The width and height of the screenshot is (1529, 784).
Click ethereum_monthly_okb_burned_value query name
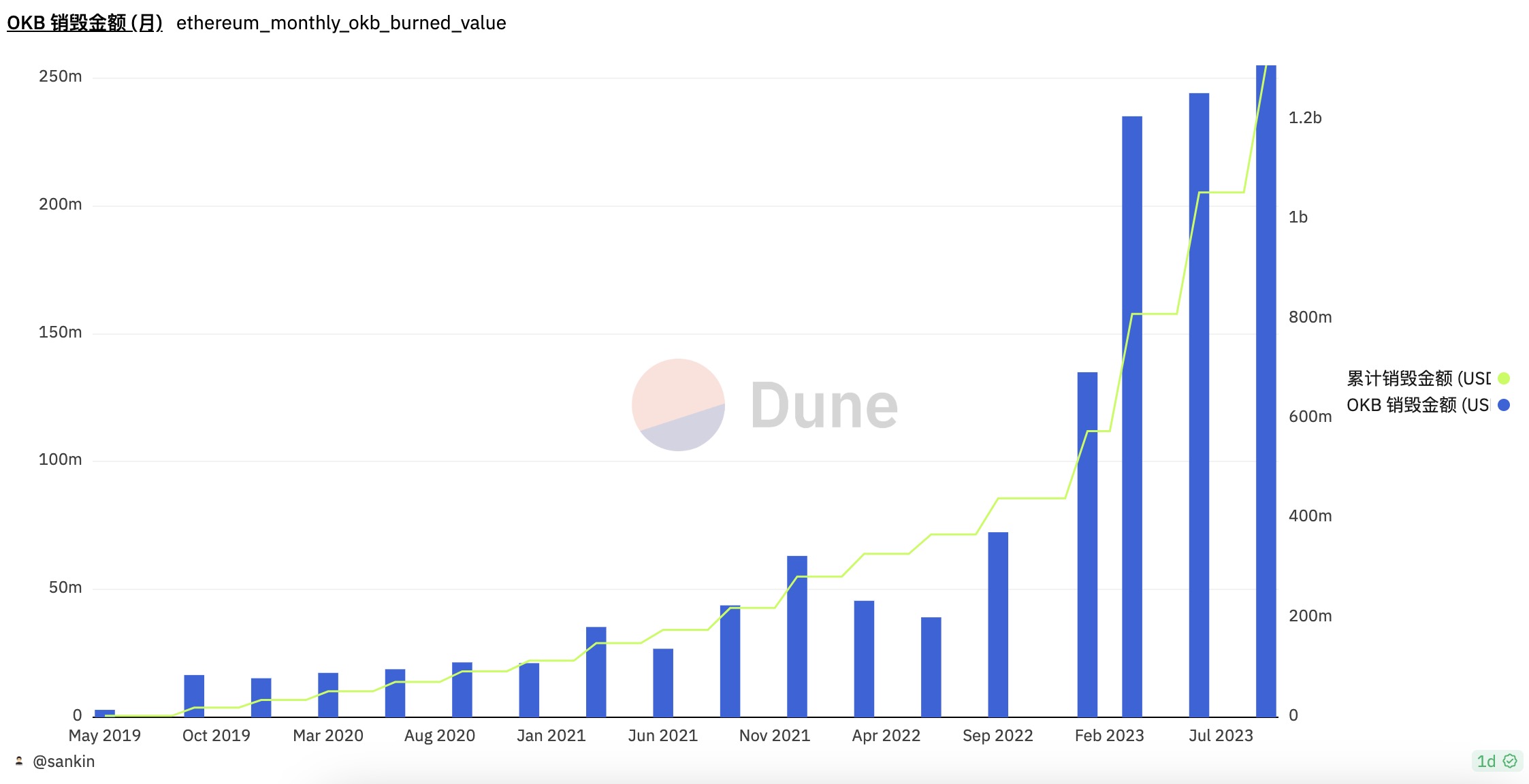point(341,22)
